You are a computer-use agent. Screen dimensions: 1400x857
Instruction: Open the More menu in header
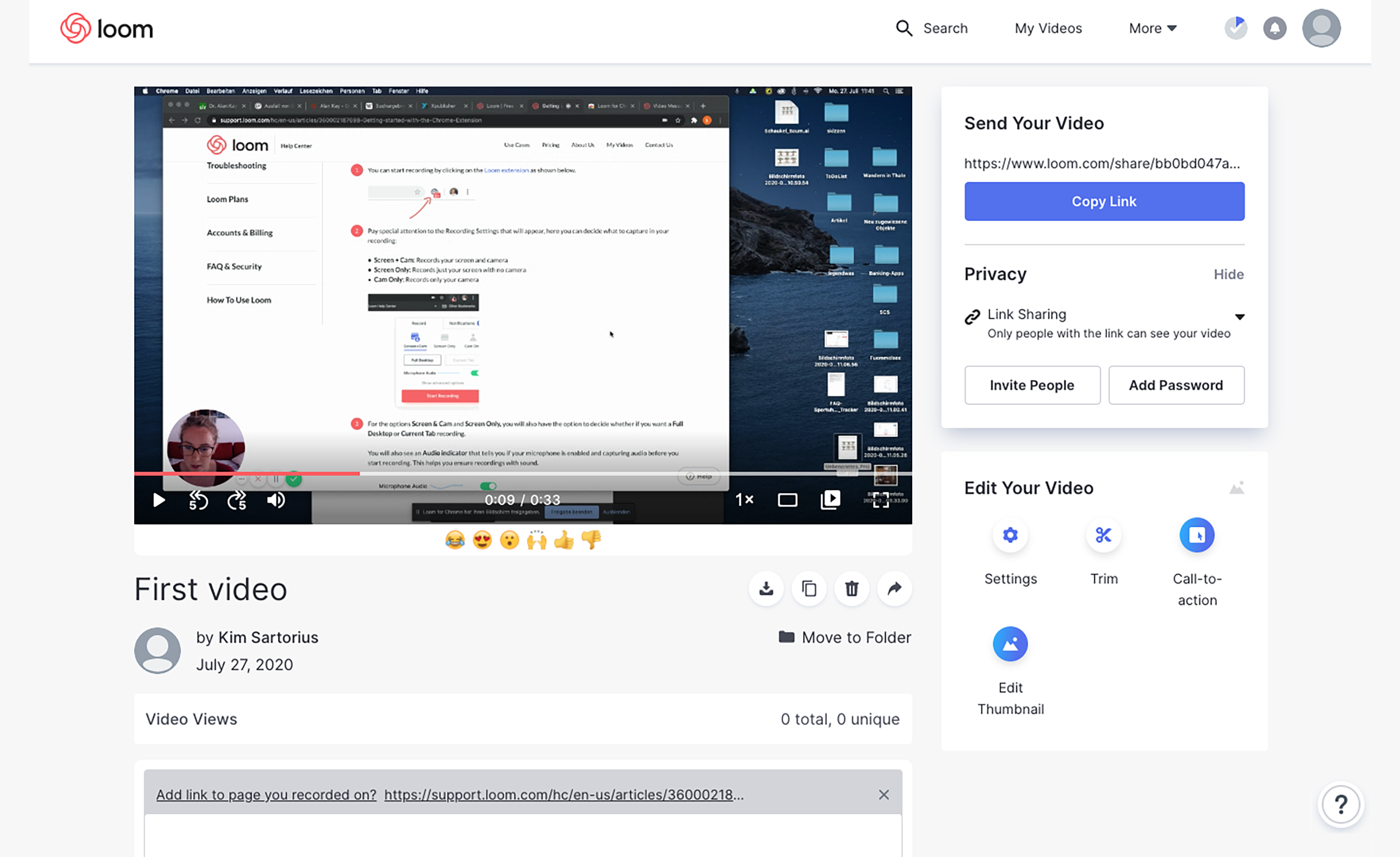[x=1152, y=28]
